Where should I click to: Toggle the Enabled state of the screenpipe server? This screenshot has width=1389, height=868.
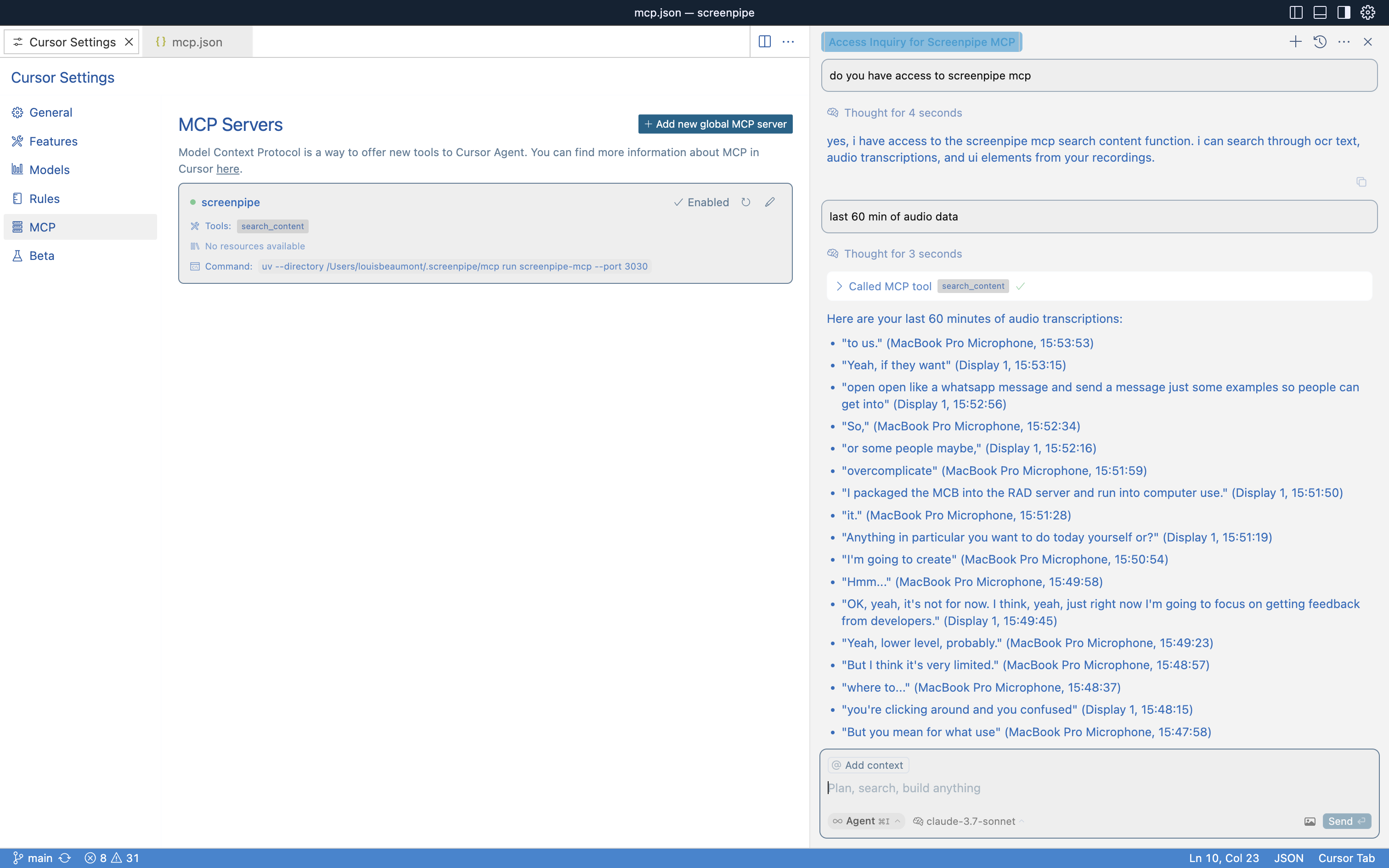(x=701, y=202)
